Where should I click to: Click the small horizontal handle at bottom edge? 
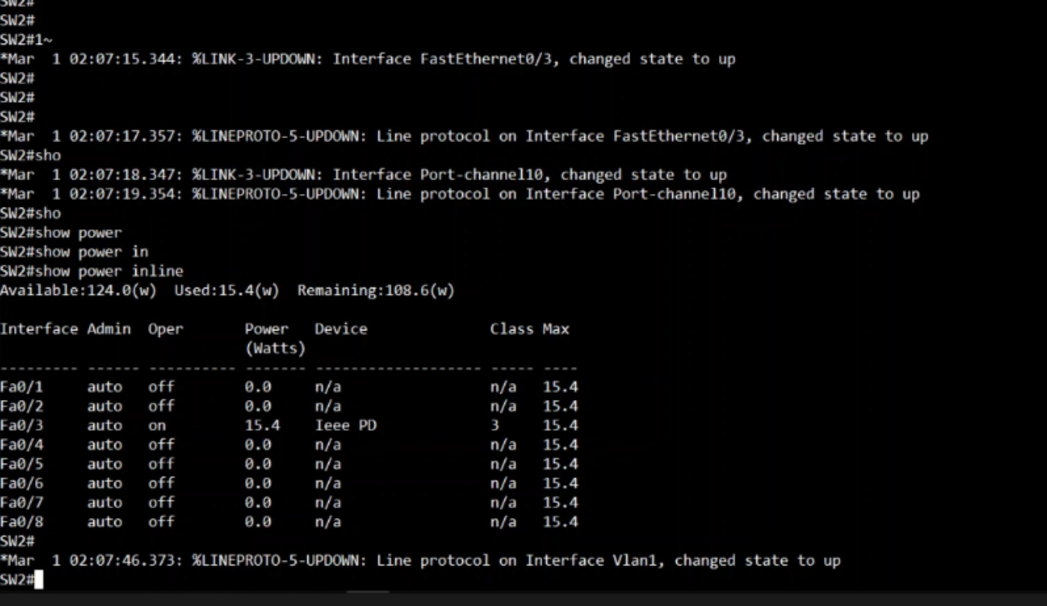(368, 591)
